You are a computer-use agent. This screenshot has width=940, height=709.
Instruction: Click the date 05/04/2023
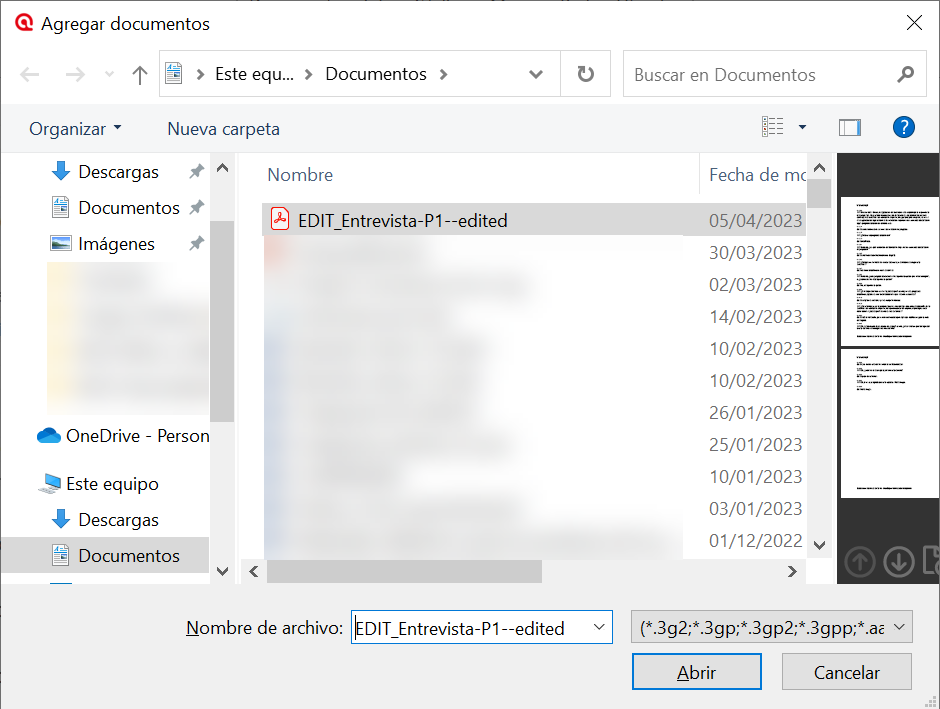755,221
